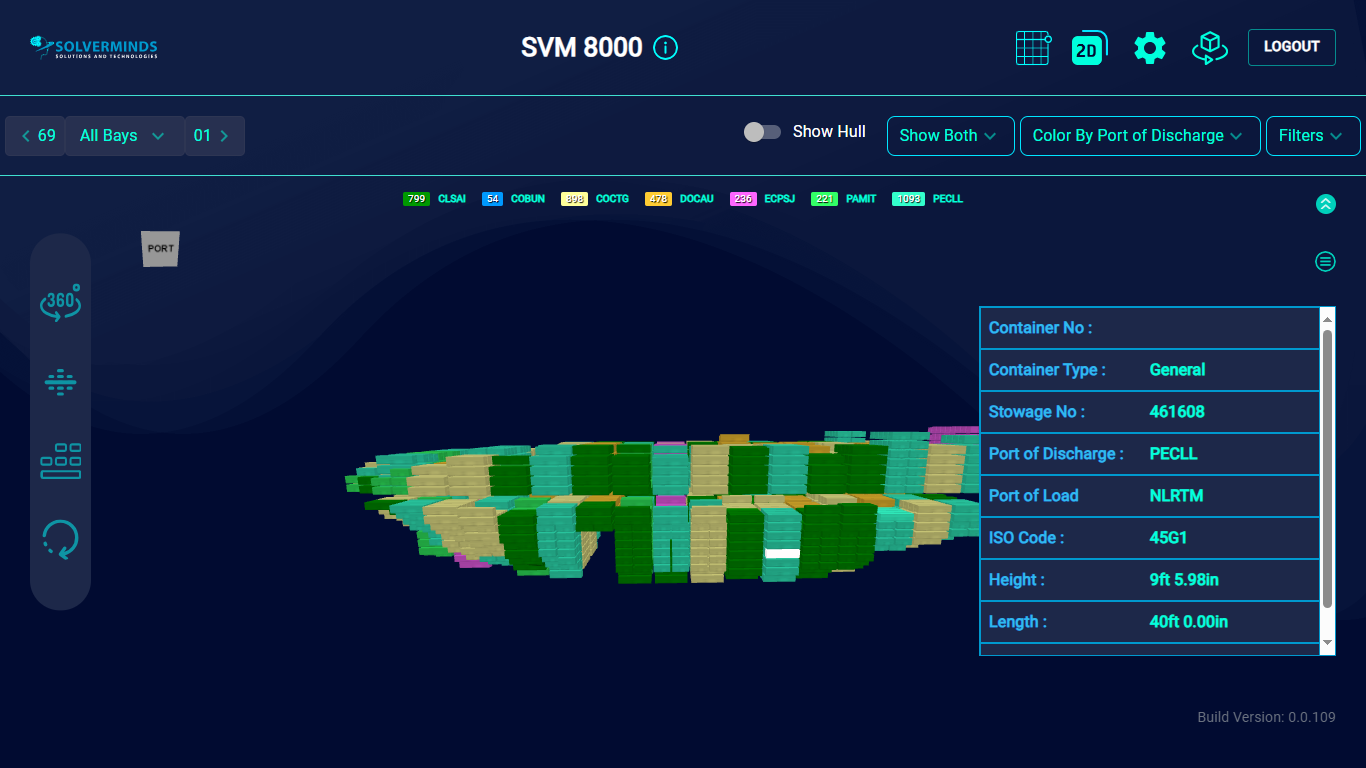The height and width of the screenshot is (768, 1366).
Task: Open the All Bays dropdown
Action: [x=124, y=136]
